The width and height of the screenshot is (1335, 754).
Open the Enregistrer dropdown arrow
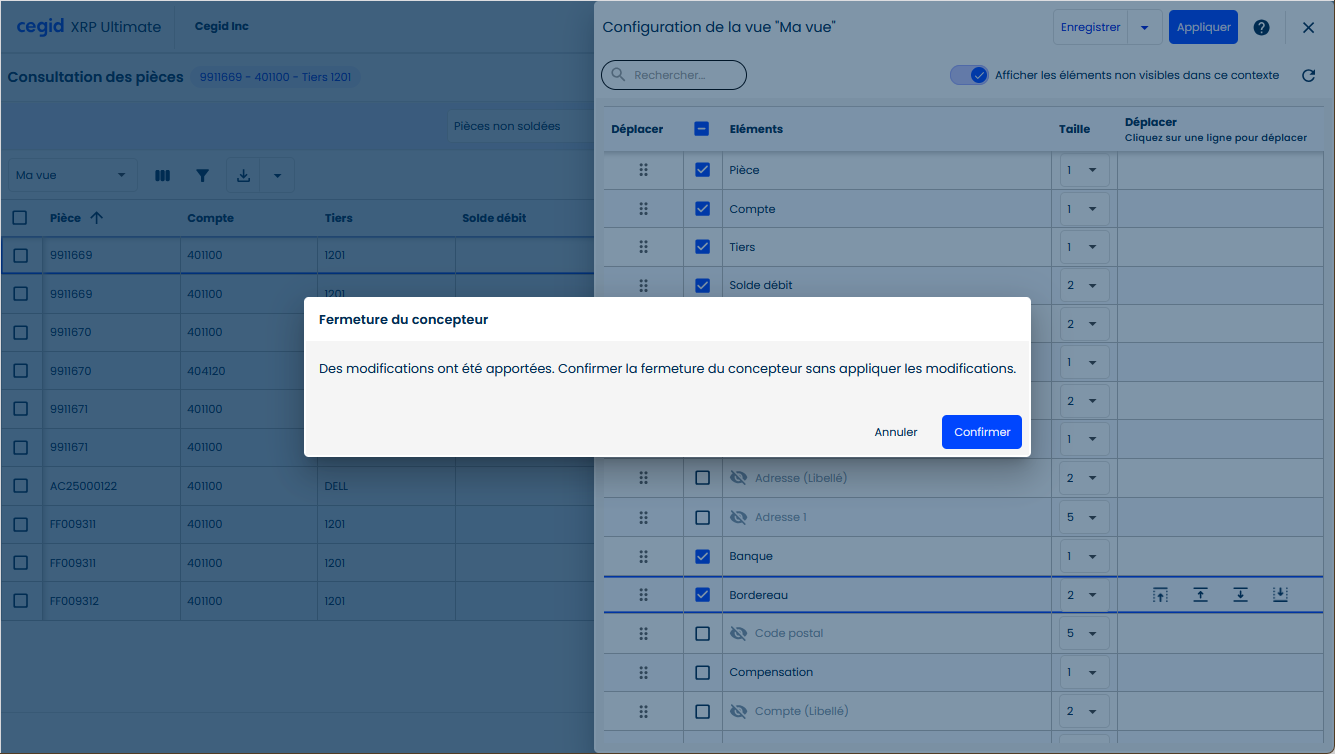click(x=1144, y=28)
